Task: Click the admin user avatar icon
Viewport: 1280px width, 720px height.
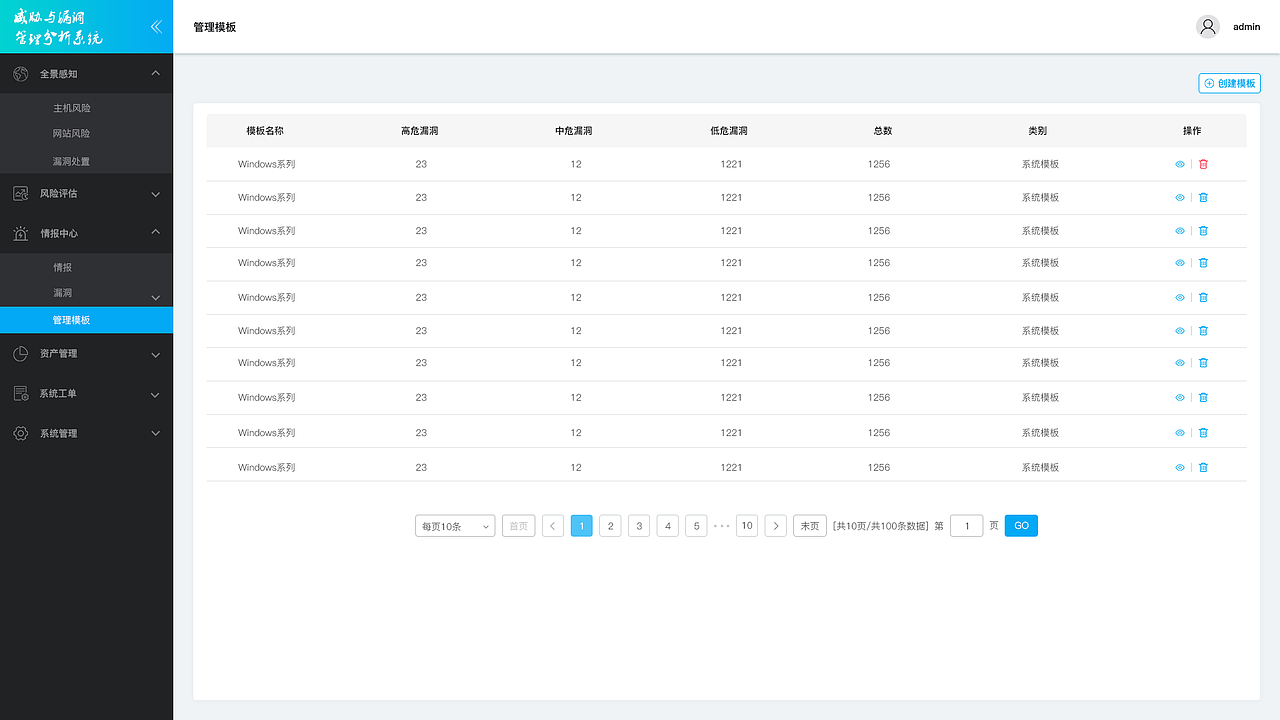Action: point(1207,26)
